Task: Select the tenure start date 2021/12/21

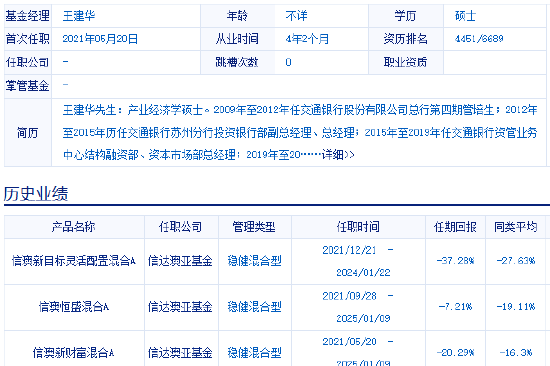Action: [x=349, y=250]
